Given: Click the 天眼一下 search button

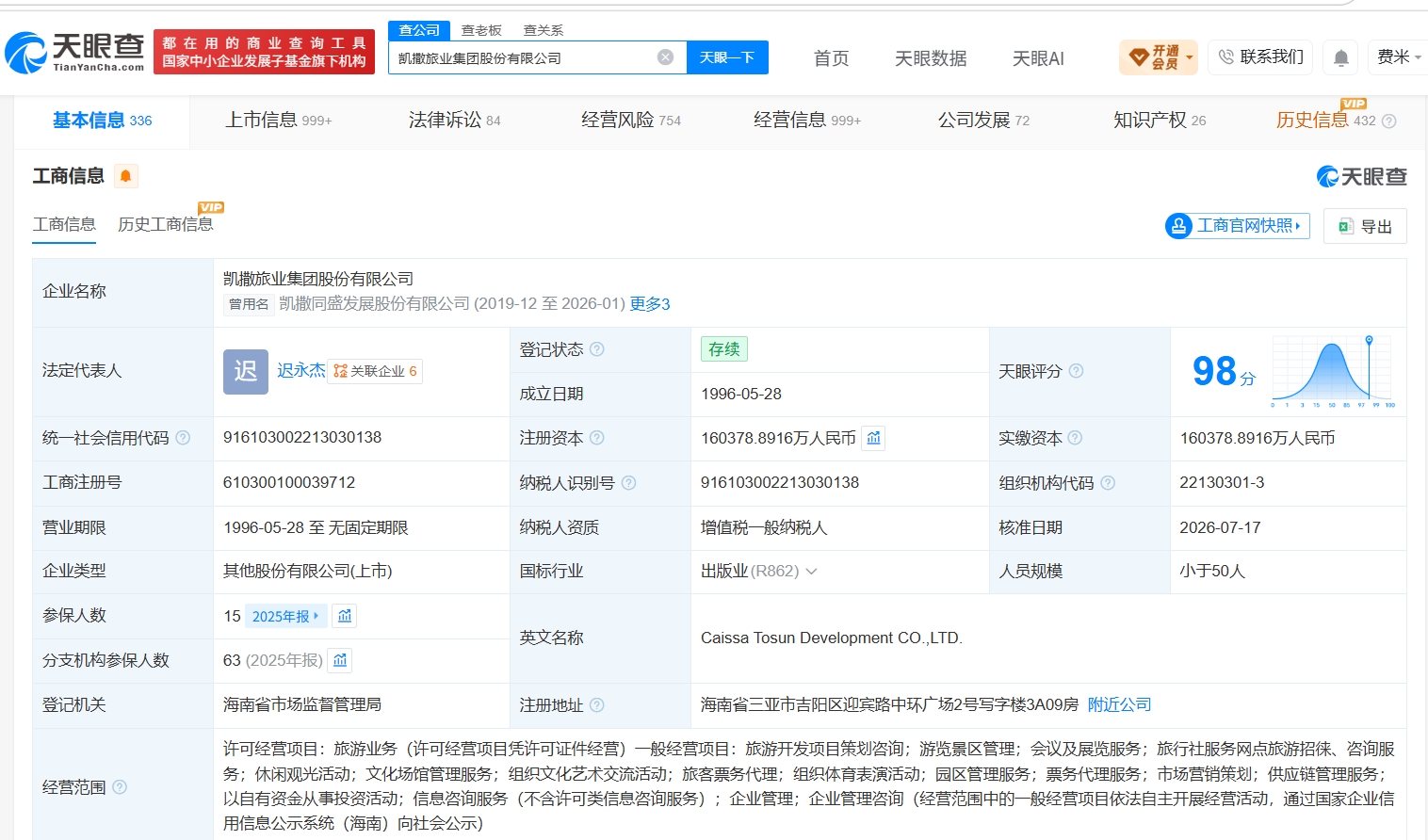Looking at the screenshot, I should [x=727, y=57].
